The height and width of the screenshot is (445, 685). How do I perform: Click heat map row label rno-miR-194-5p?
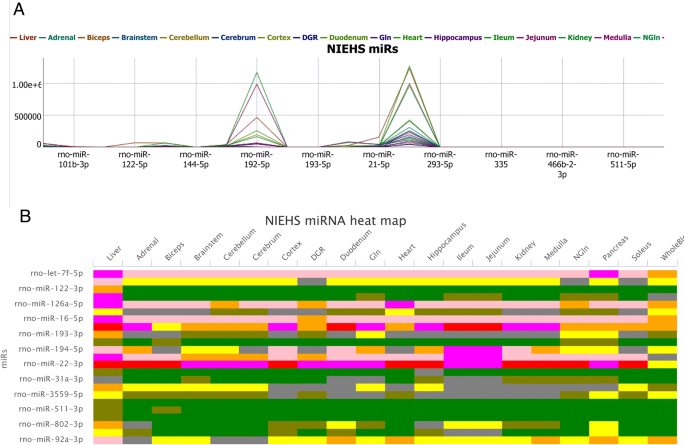(x=51, y=349)
